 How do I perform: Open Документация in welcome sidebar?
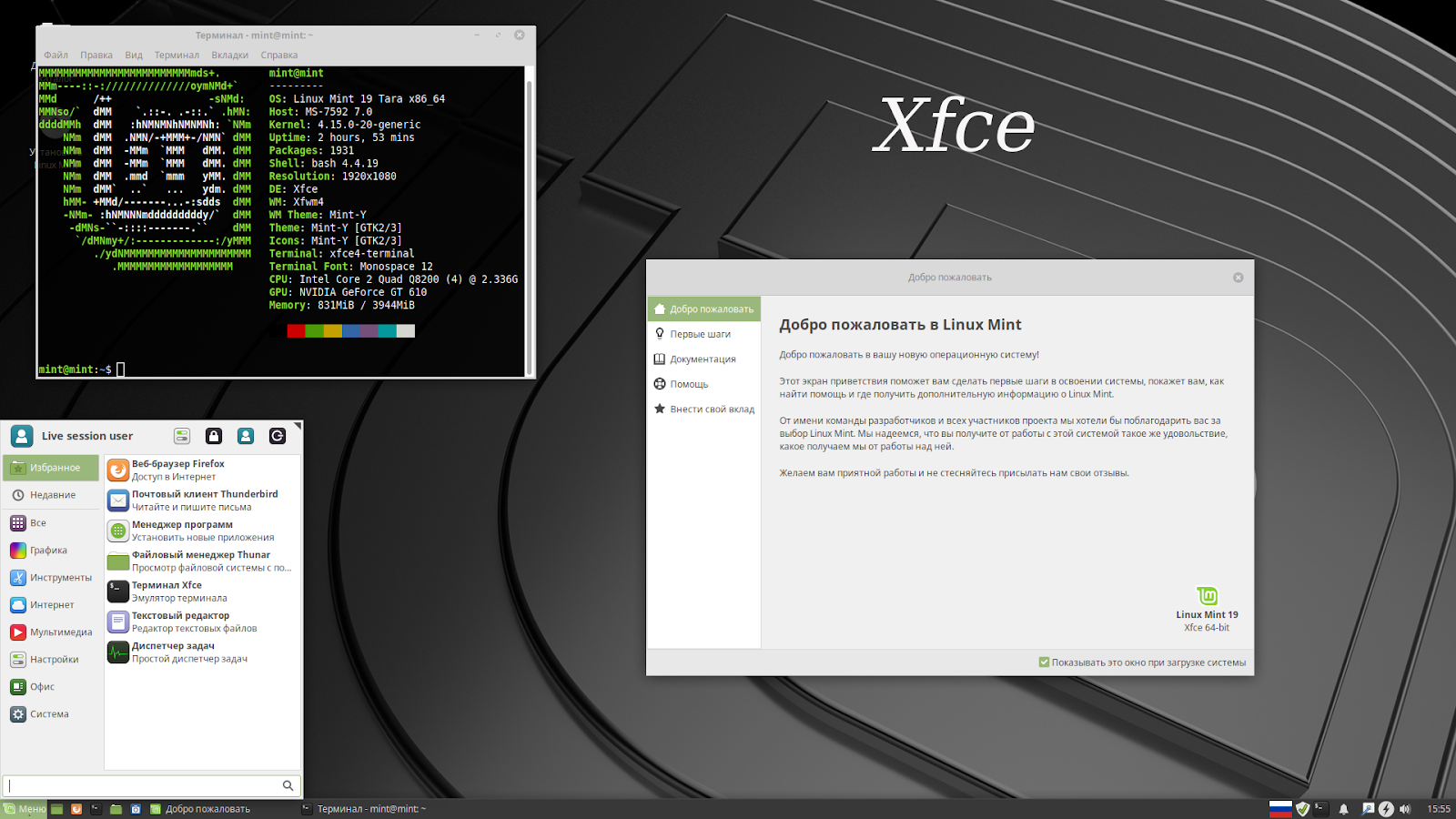tap(704, 359)
